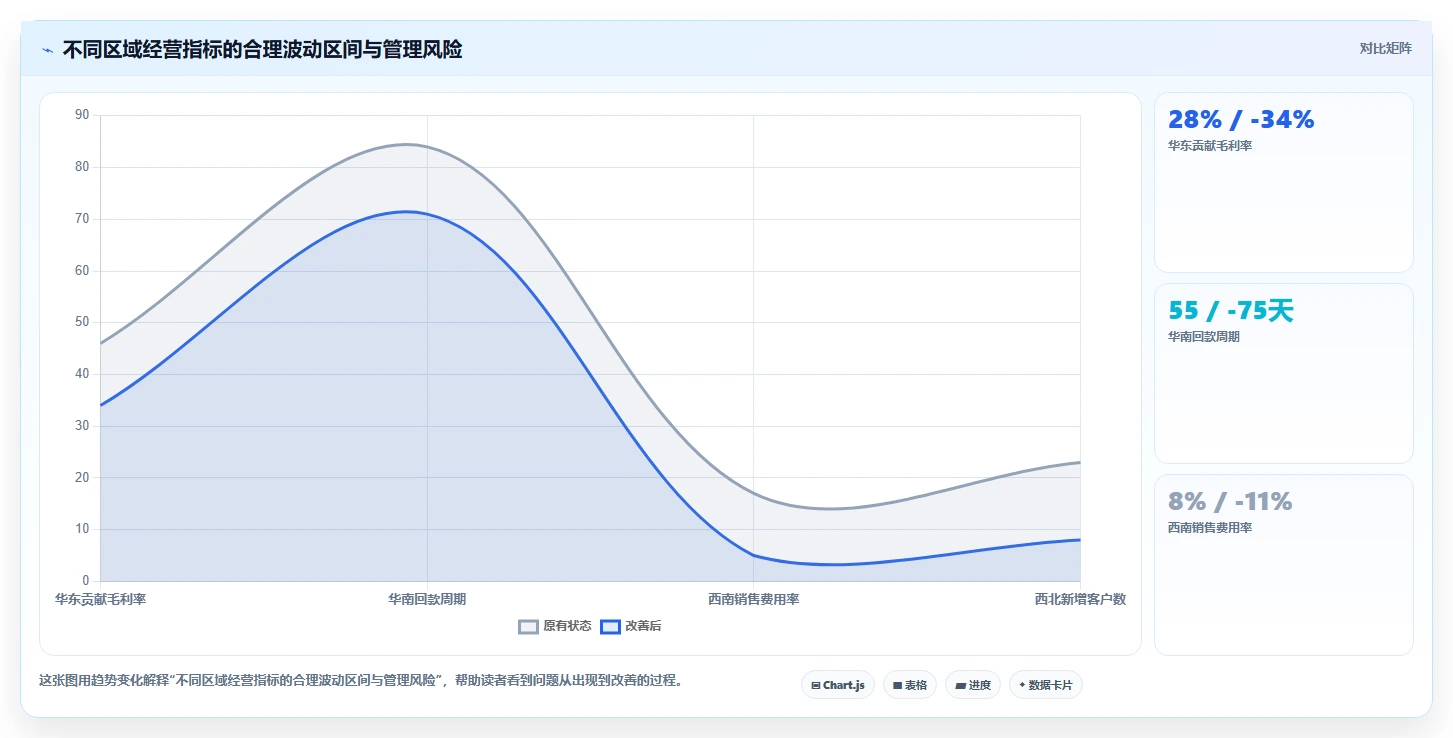This screenshot has height=738, width=1453.
Task: Click the icon inside the 数据卡片 chip
Action: [1022, 686]
